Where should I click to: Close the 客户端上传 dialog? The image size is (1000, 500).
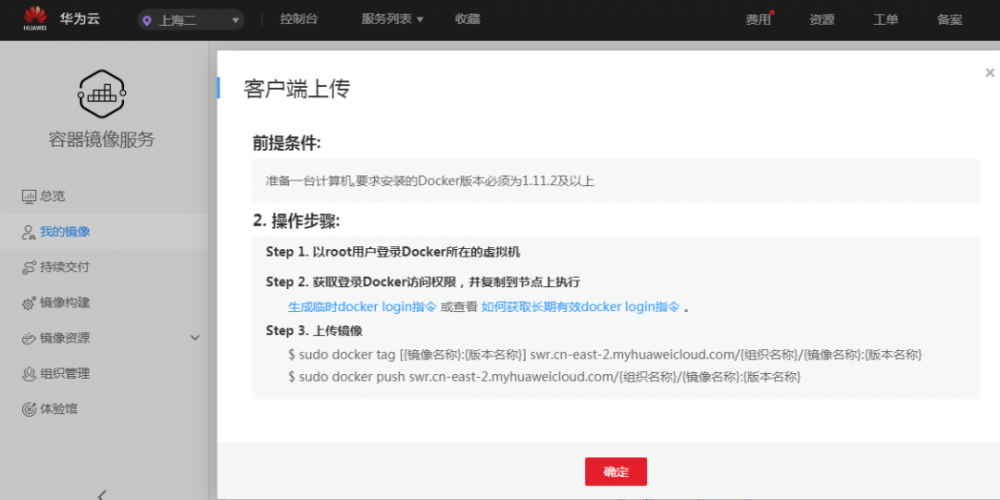[x=989, y=73]
